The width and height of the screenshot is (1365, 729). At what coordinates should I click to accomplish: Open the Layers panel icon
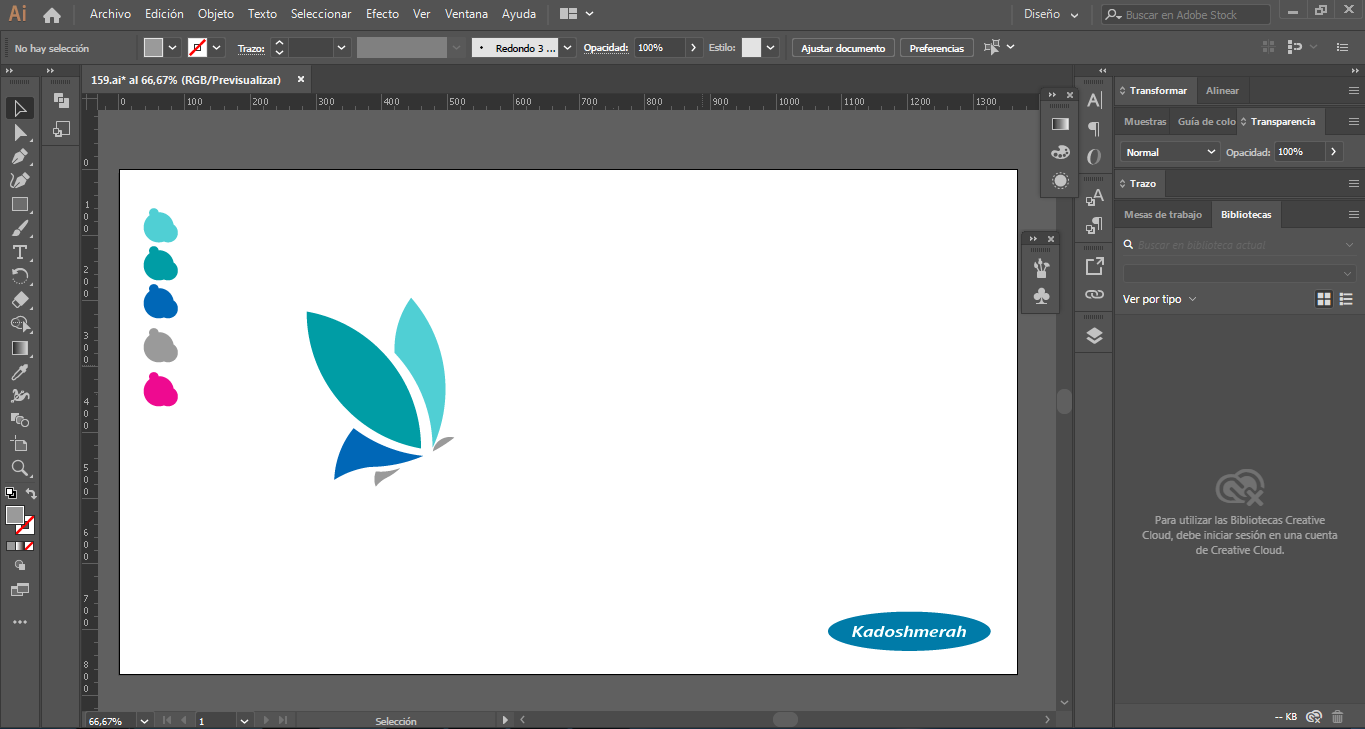[1094, 336]
